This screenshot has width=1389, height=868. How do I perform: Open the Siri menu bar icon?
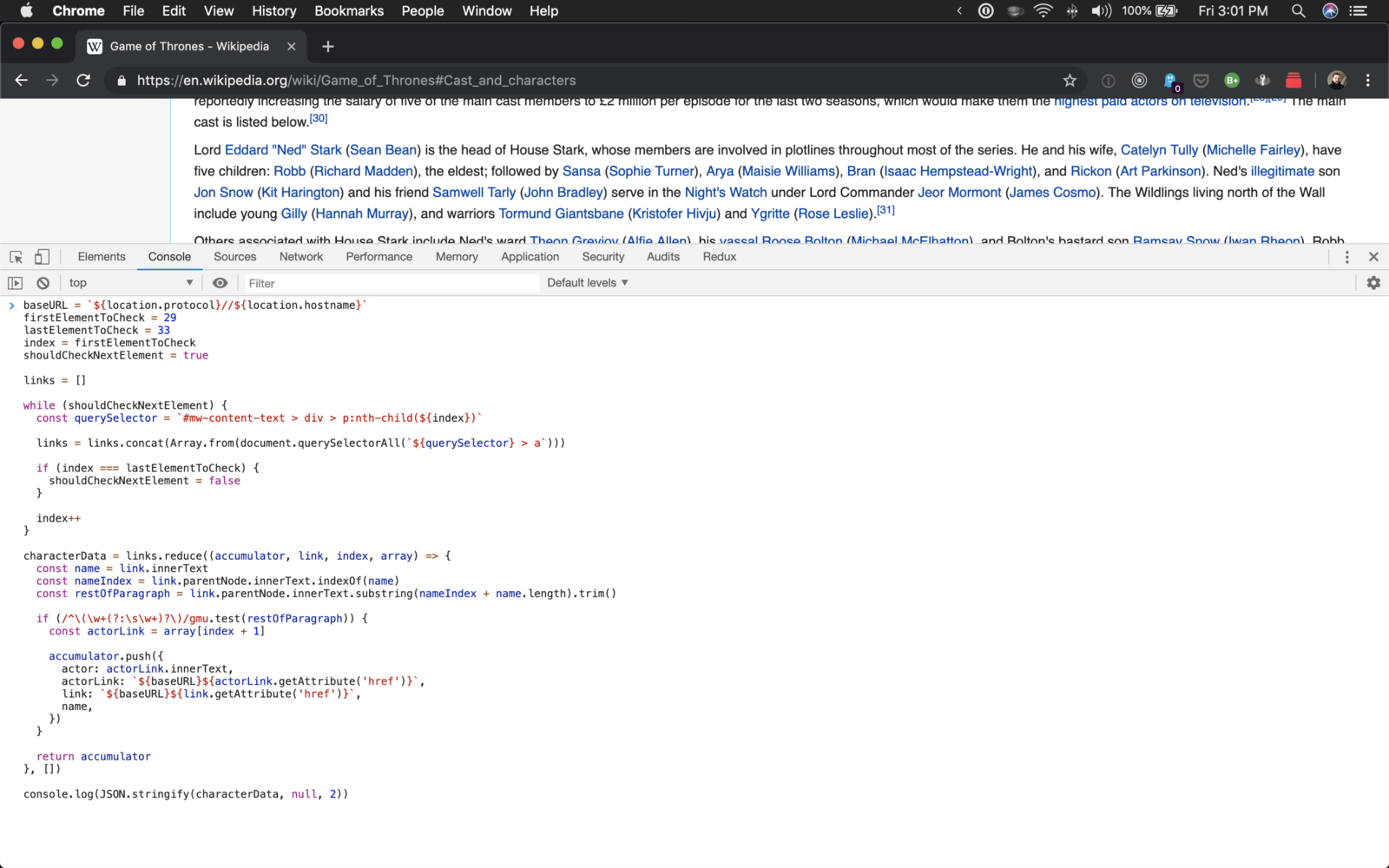click(x=1330, y=11)
